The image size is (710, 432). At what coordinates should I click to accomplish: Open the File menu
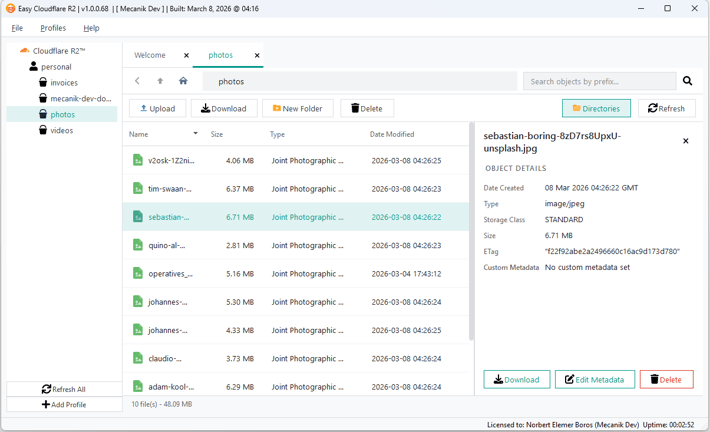click(x=17, y=28)
